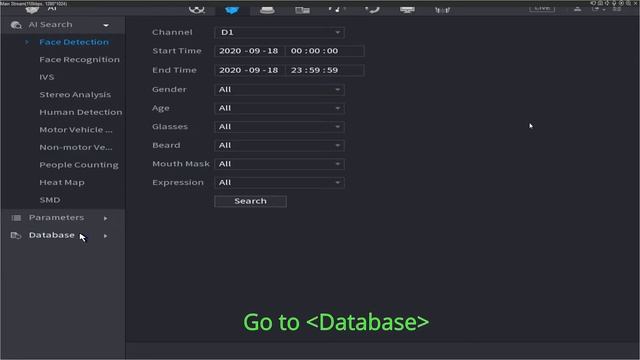
Task: Click the Search button
Action: click(x=250, y=201)
